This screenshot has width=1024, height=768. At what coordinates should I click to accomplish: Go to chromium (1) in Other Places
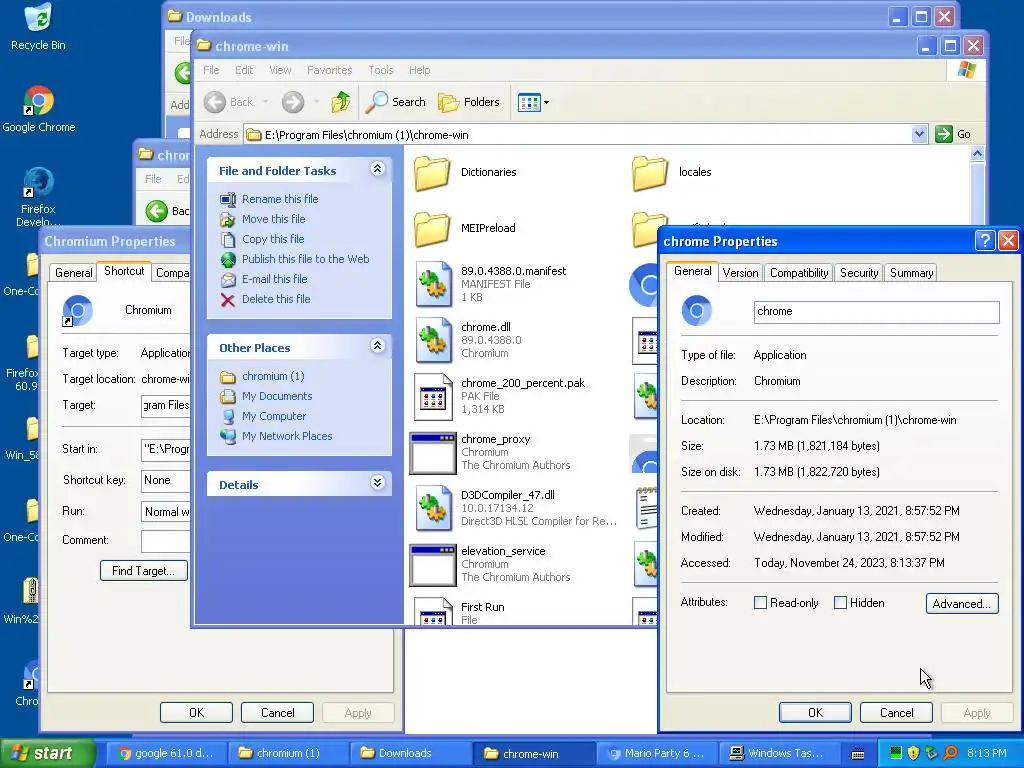click(273, 376)
